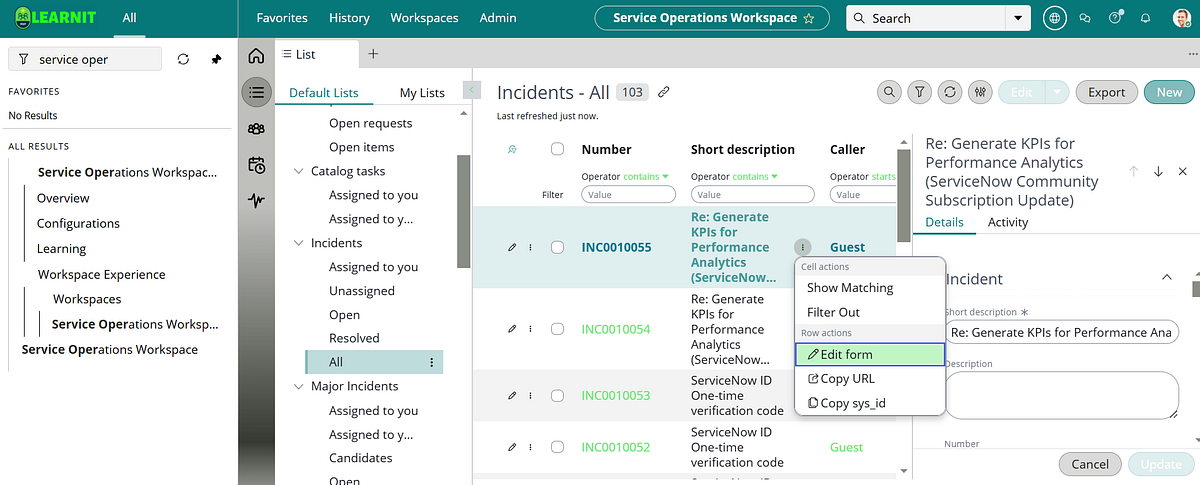Collapse the lists side panel
This screenshot has height=485, width=1200.
pos(470,91)
